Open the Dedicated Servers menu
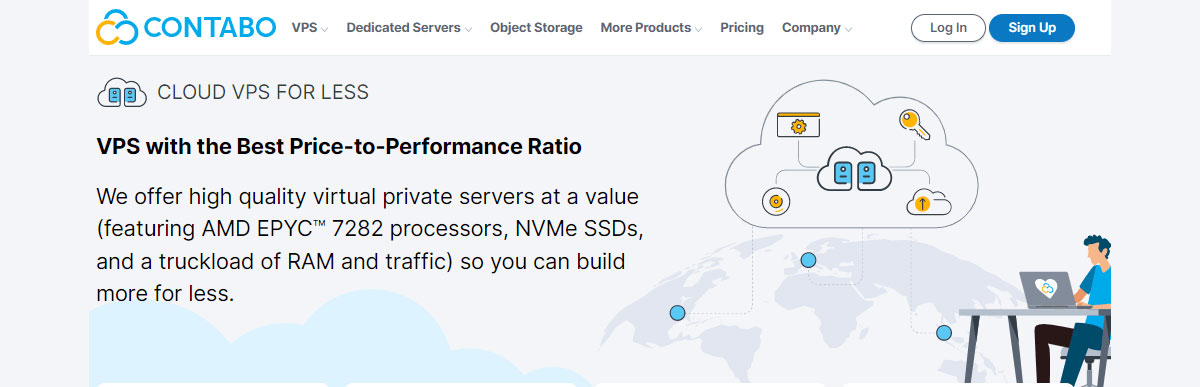The height and width of the screenshot is (387, 1200). (x=403, y=28)
